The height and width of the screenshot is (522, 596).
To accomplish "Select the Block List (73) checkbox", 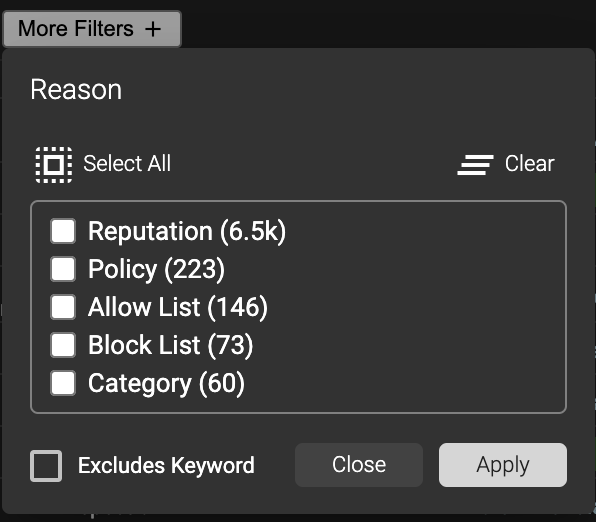I will tap(63, 345).
